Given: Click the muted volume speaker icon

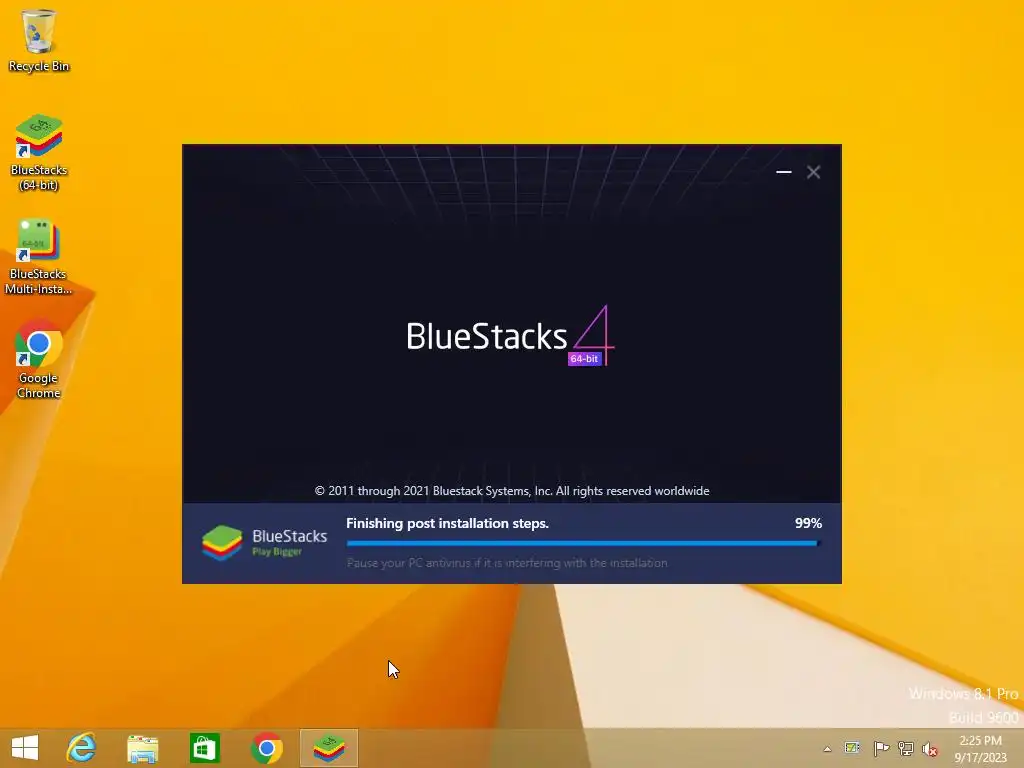Looking at the screenshot, I should click(x=929, y=749).
